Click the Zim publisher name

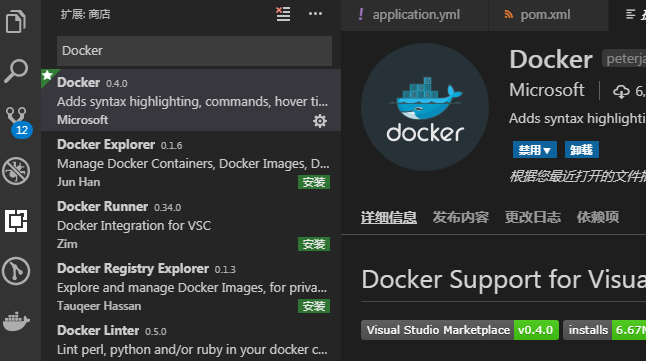point(67,244)
